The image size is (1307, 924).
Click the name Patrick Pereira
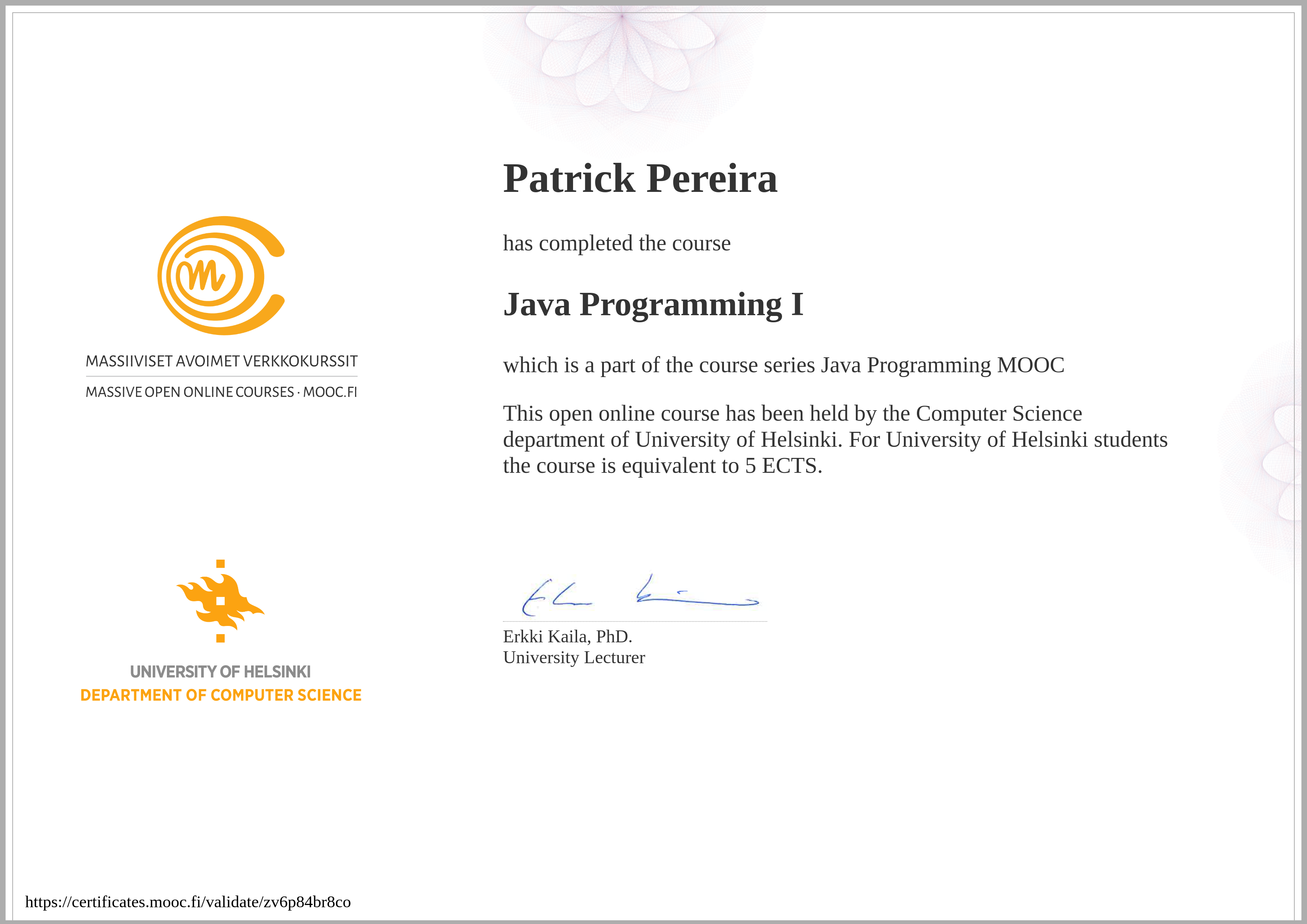(x=640, y=178)
